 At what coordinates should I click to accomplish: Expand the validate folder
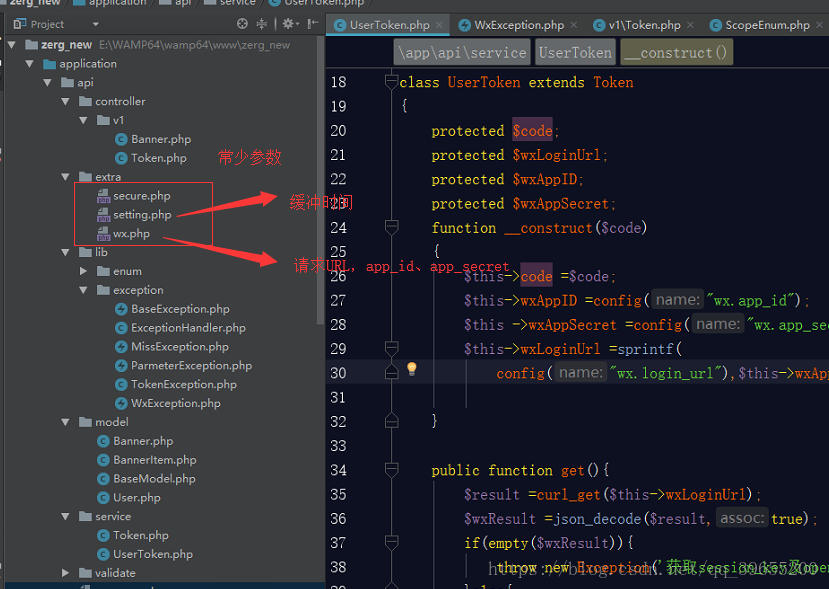pos(66,573)
